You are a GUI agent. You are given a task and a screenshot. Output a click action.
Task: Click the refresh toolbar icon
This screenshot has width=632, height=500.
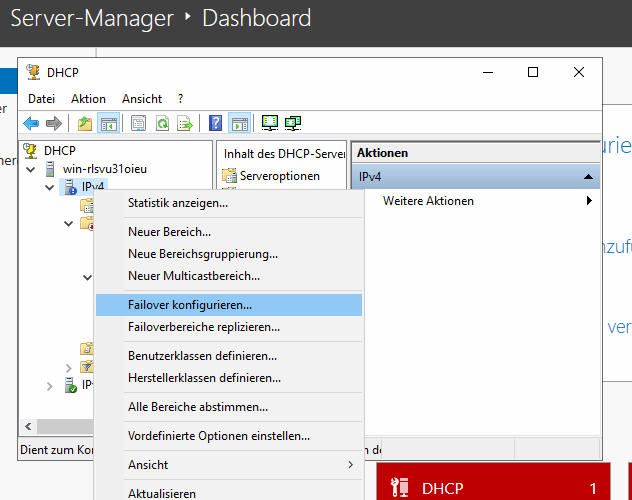(x=162, y=124)
